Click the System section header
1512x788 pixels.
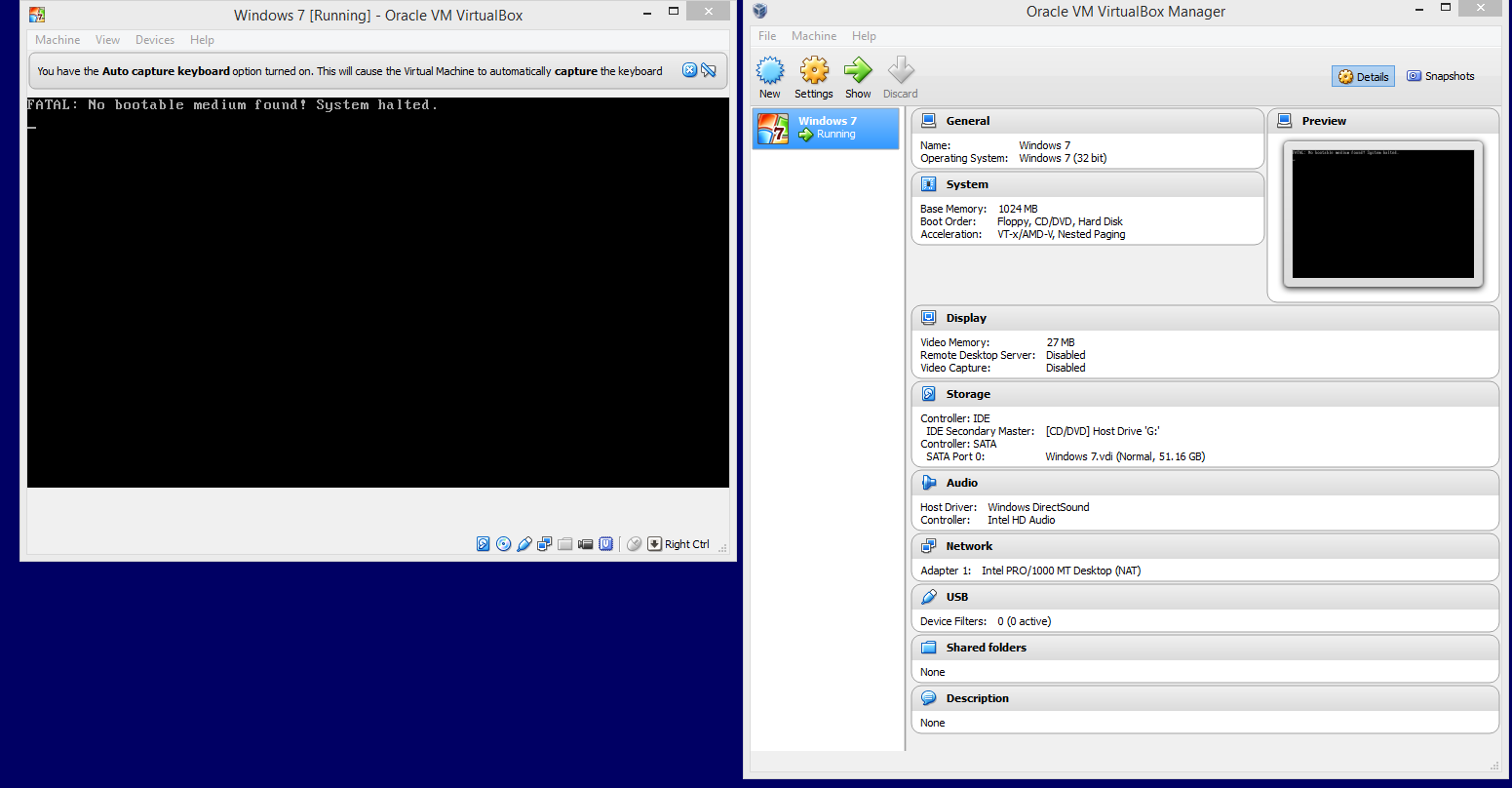(x=1088, y=184)
